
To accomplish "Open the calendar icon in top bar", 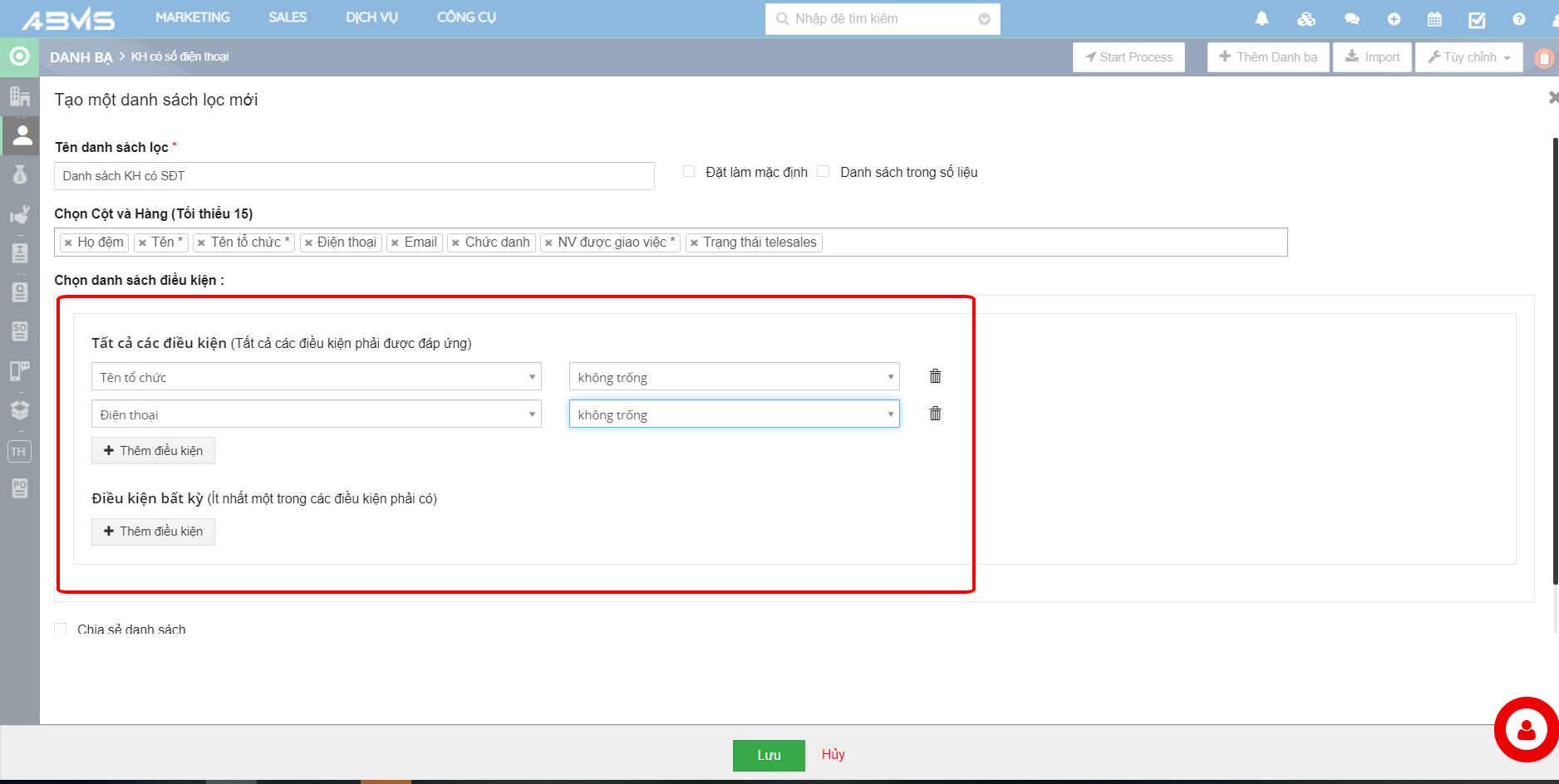I will 1434,19.
